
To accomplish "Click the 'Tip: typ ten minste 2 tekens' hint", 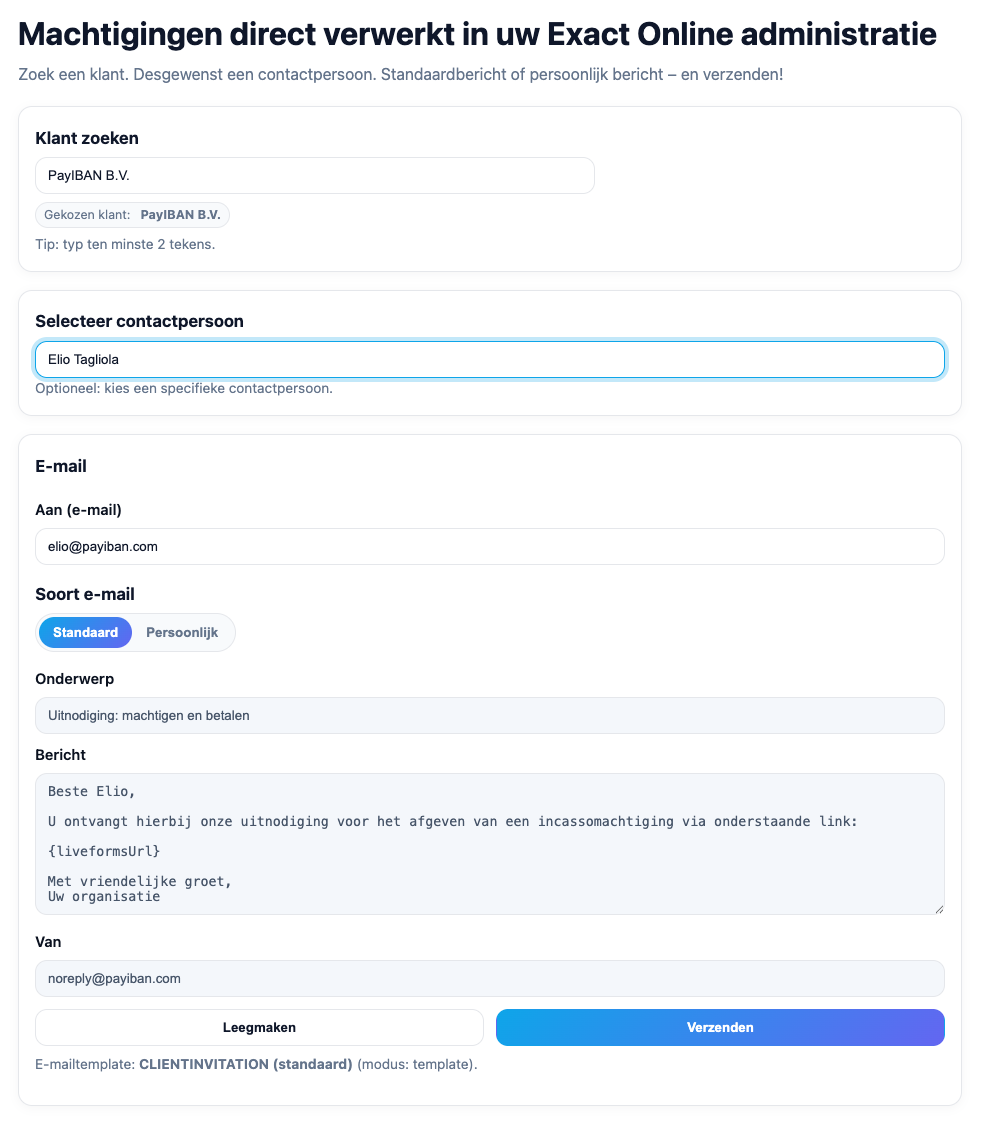I will click(125, 244).
